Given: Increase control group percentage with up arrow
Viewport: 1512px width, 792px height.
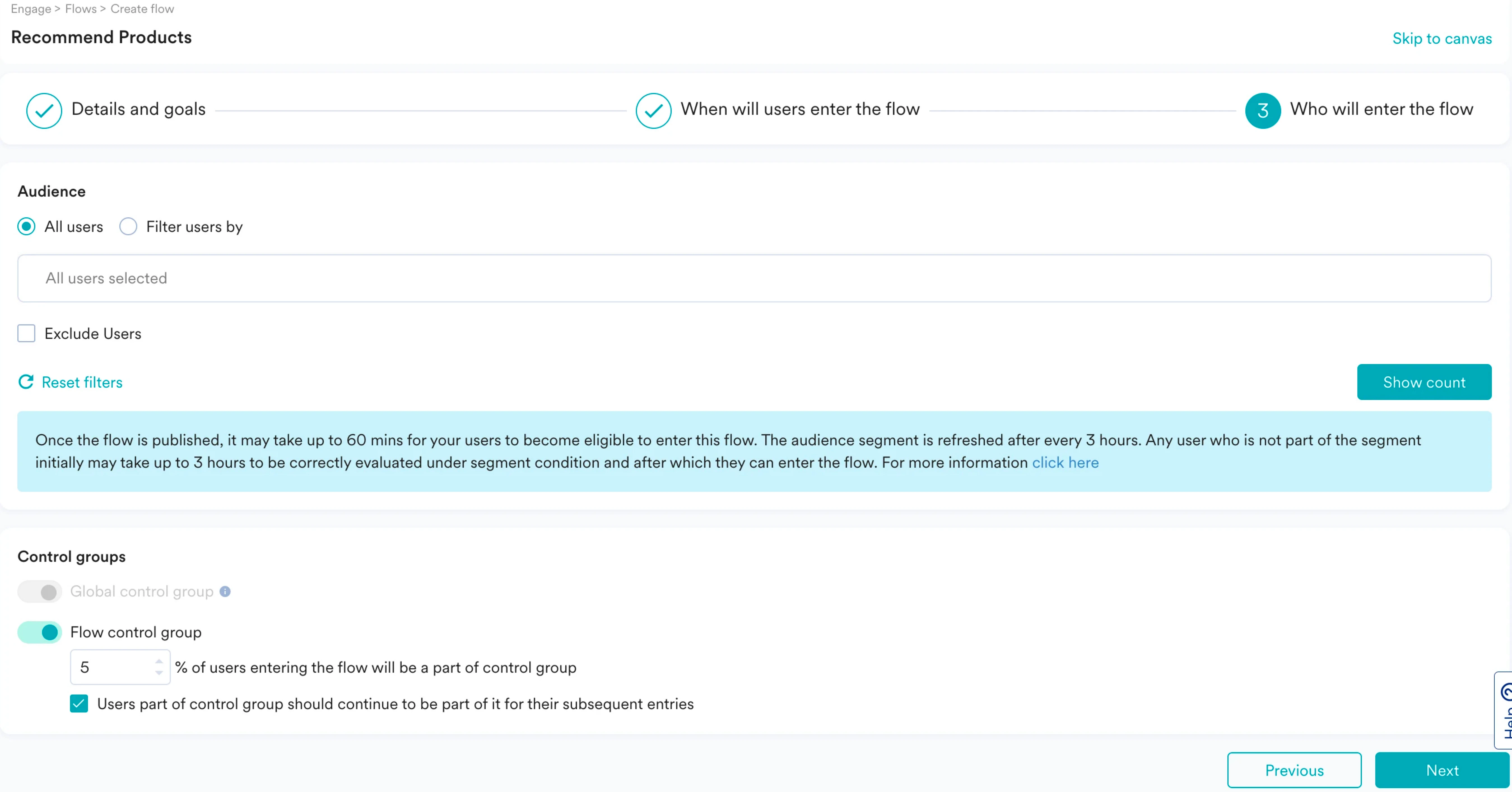Looking at the screenshot, I should coord(159,661).
